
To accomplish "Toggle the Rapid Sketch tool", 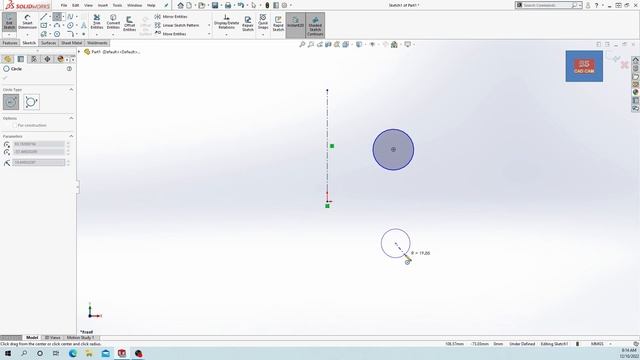I will [x=278, y=23].
